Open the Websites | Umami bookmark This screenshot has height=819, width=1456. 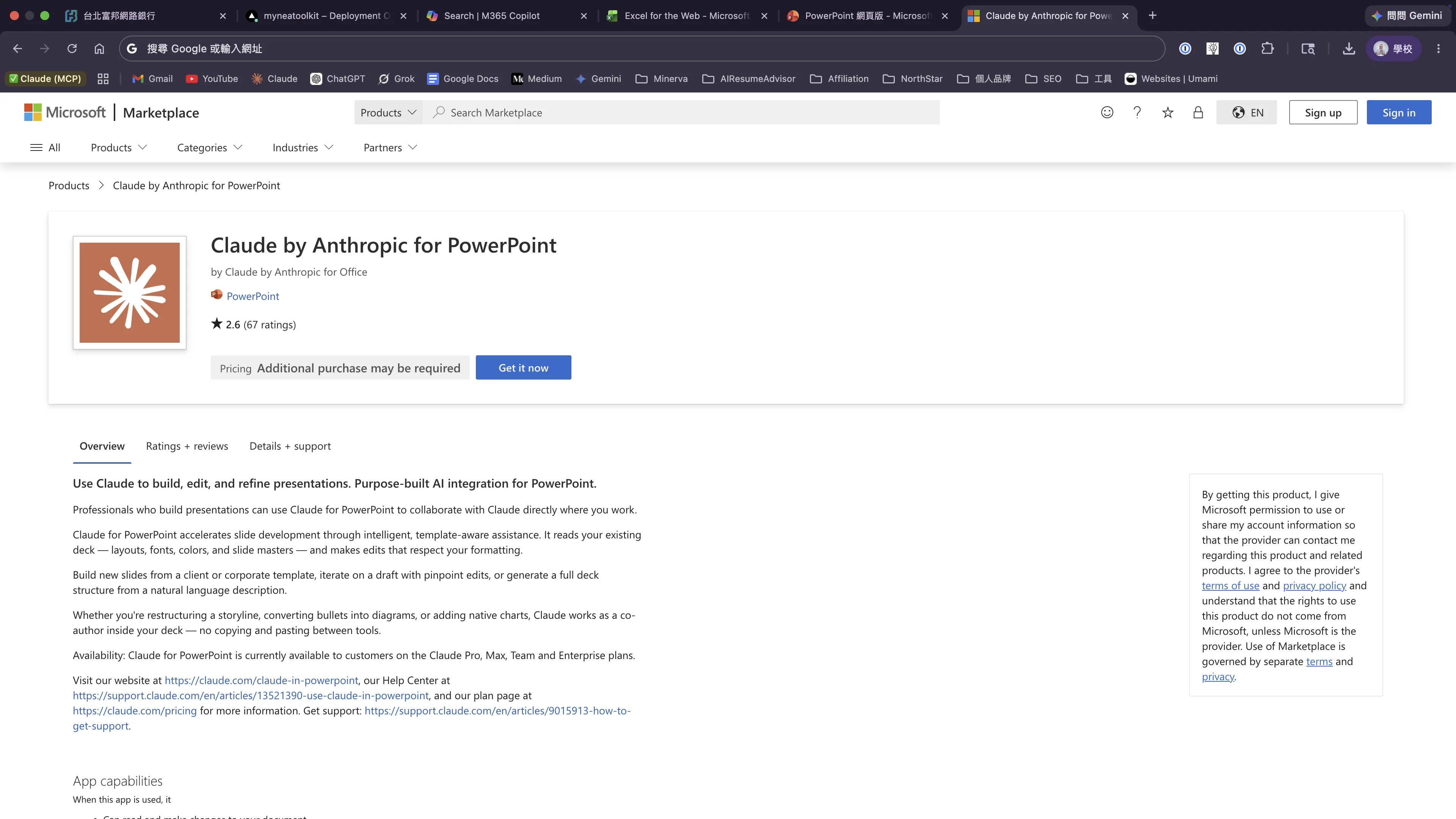pyautogui.click(x=1171, y=78)
